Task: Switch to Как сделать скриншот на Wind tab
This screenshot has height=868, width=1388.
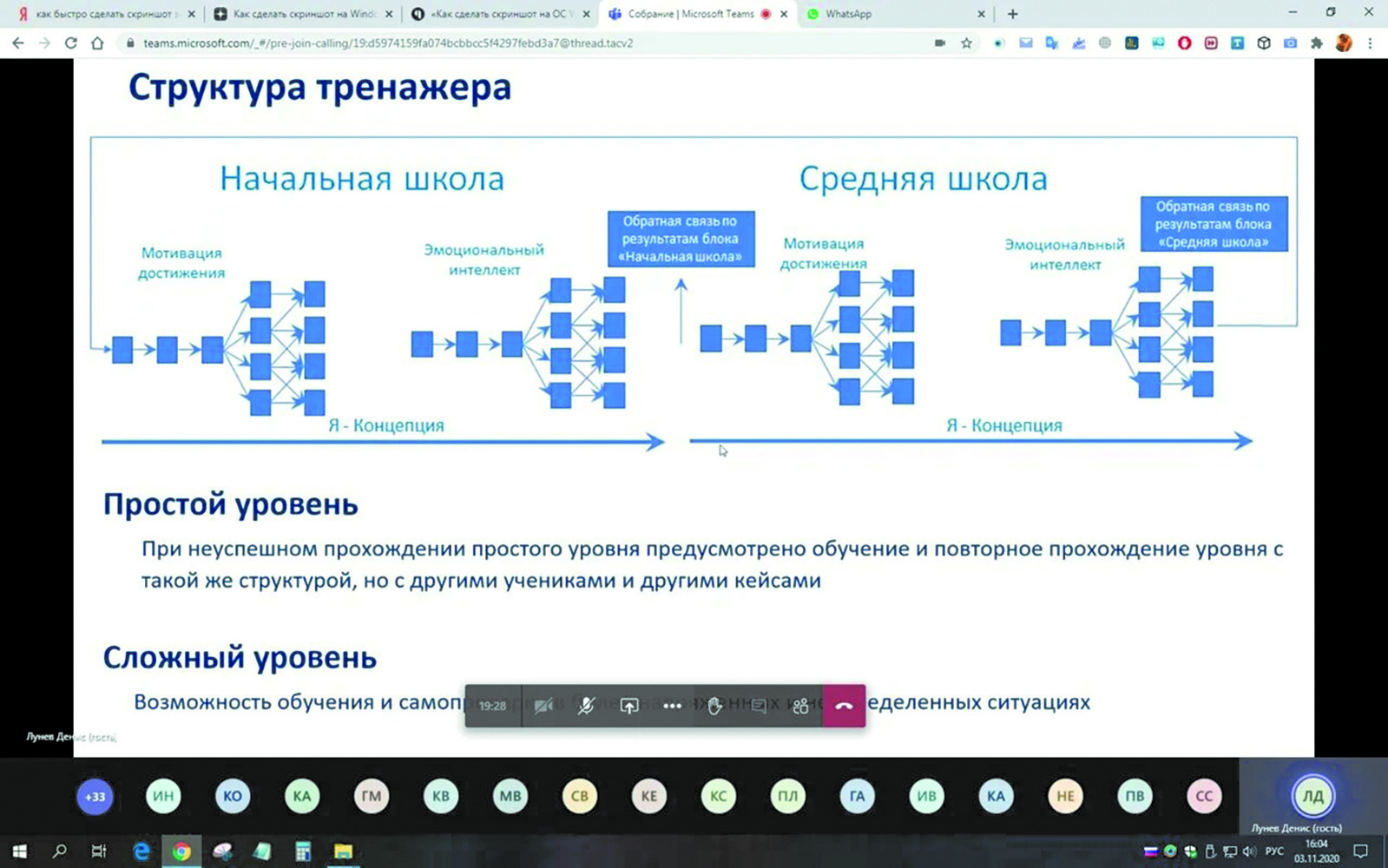Action: (302, 14)
